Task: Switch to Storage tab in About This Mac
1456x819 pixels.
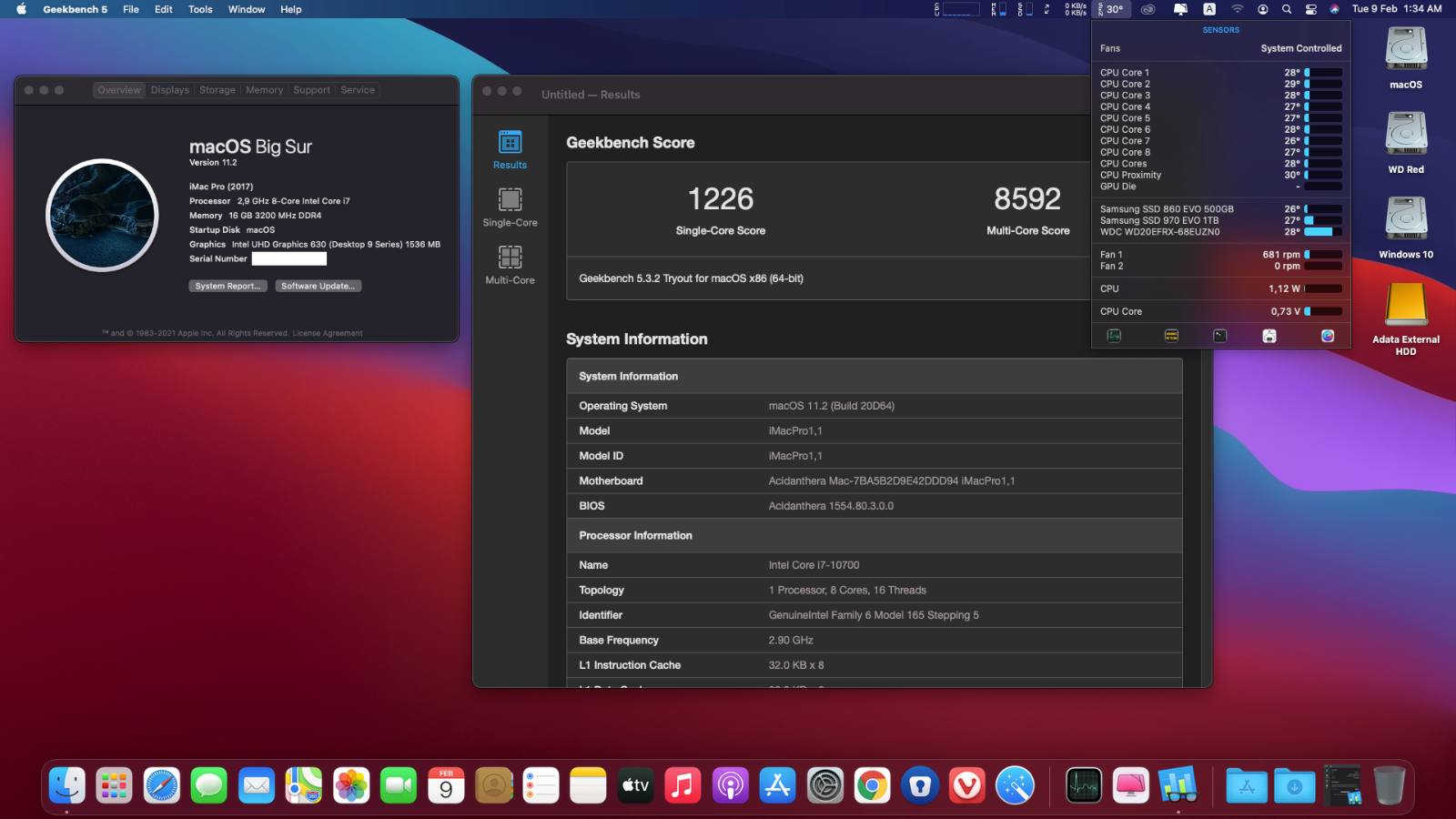Action: click(x=217, y=90)
